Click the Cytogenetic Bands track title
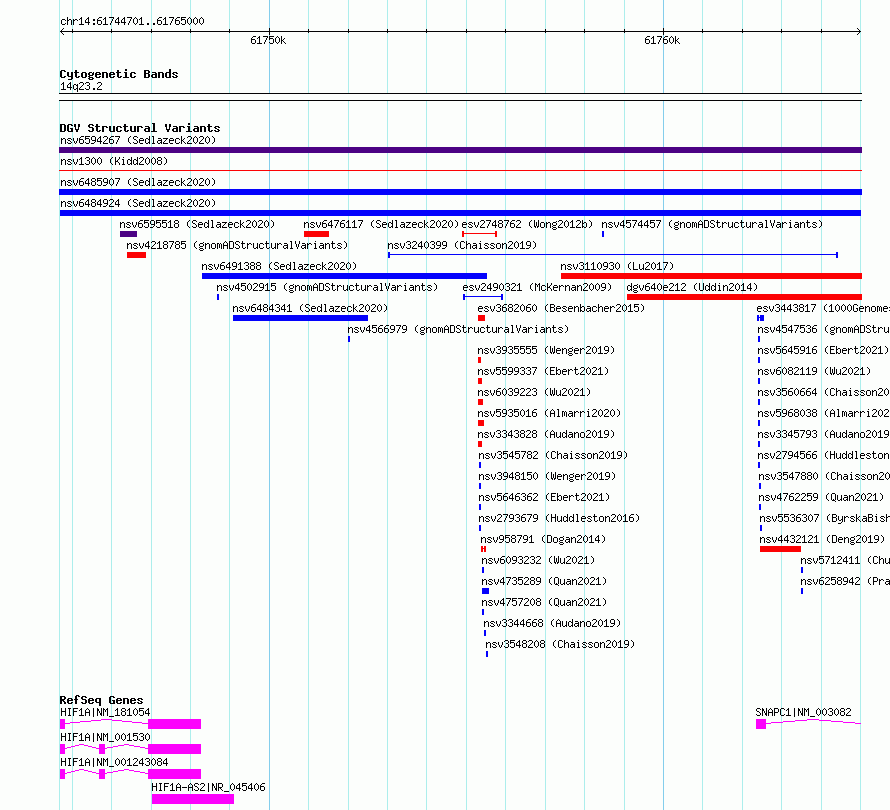890x810 pixels. pyautogui.click(x=119, y=74)
